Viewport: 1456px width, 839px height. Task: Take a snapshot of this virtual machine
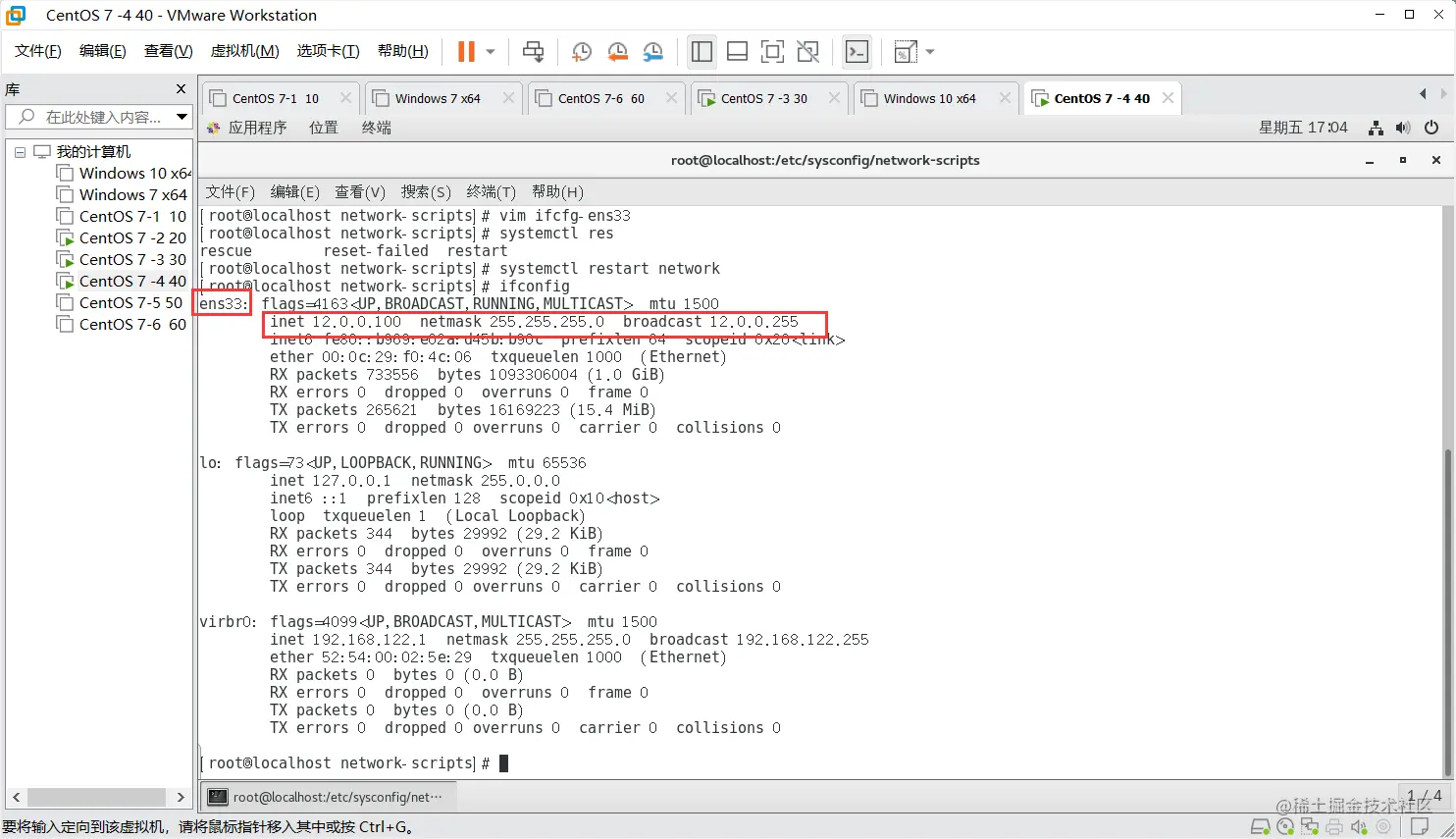(581, 51)
